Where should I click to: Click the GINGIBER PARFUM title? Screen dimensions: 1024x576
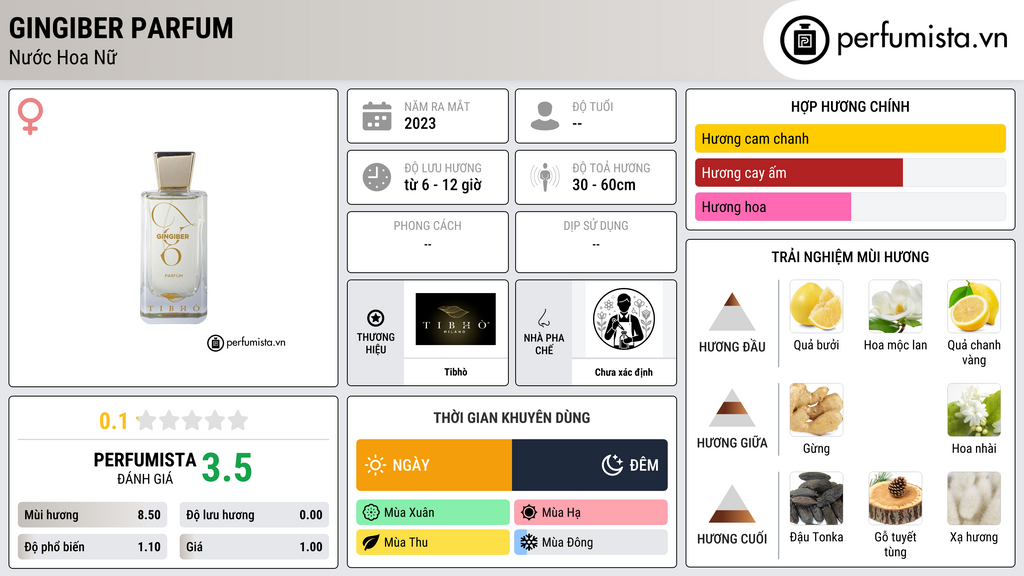click(x=121, y=28)
